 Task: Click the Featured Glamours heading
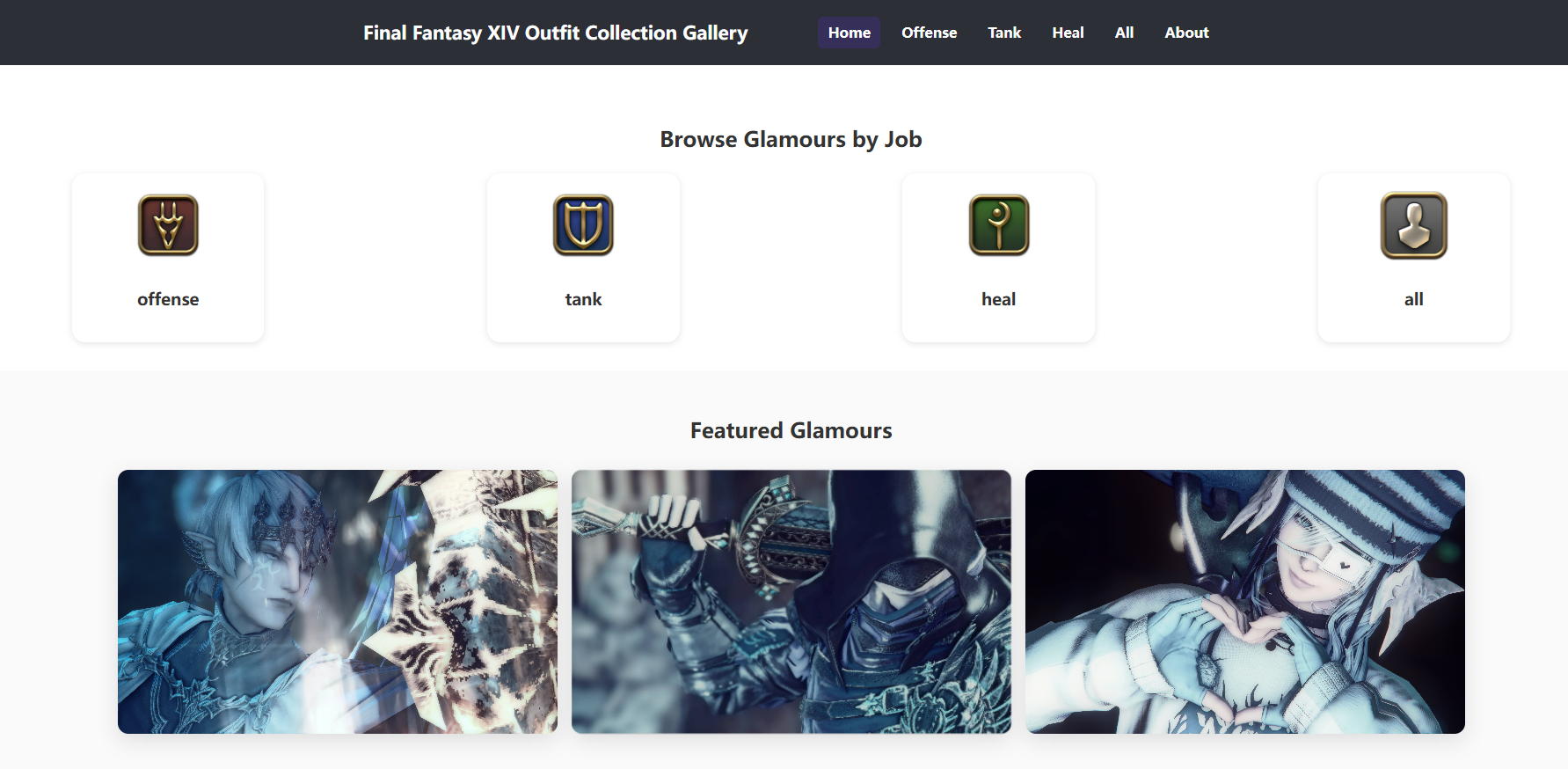click(x=791, y=430)
